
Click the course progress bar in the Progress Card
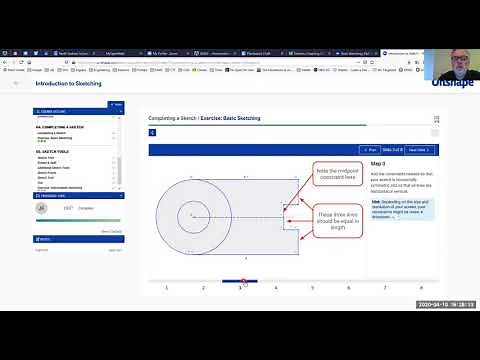(78, 220)
